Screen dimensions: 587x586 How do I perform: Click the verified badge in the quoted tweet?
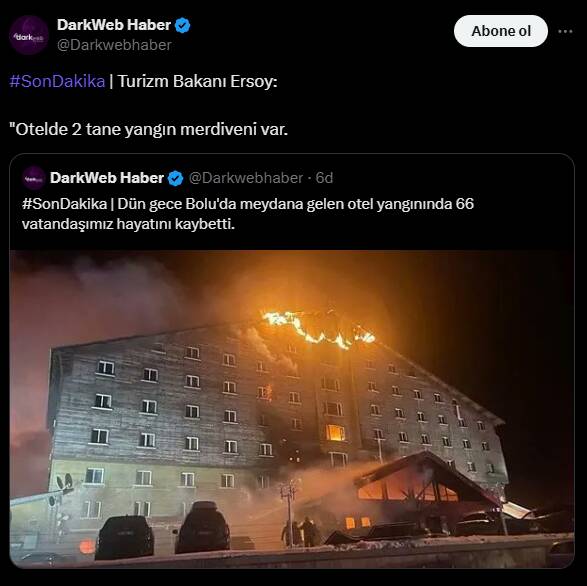click(x=175, y=178)
